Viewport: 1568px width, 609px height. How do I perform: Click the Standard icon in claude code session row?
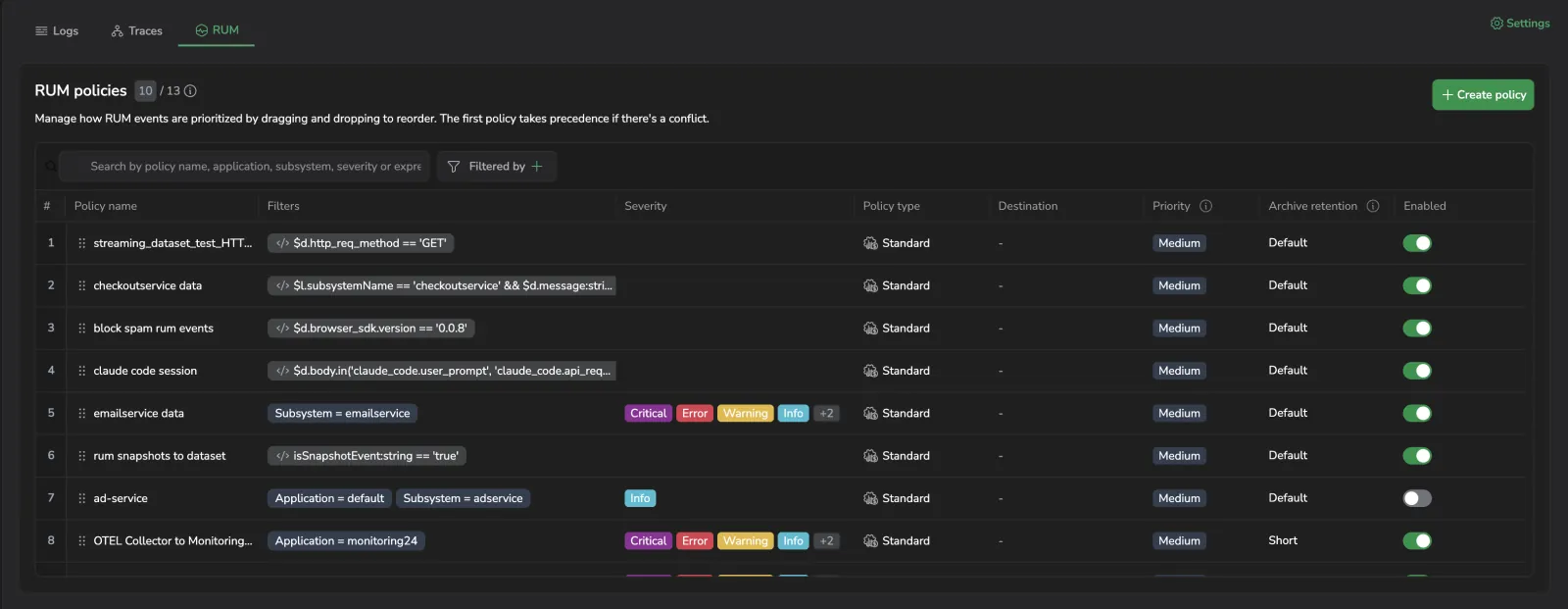point(870,371)
